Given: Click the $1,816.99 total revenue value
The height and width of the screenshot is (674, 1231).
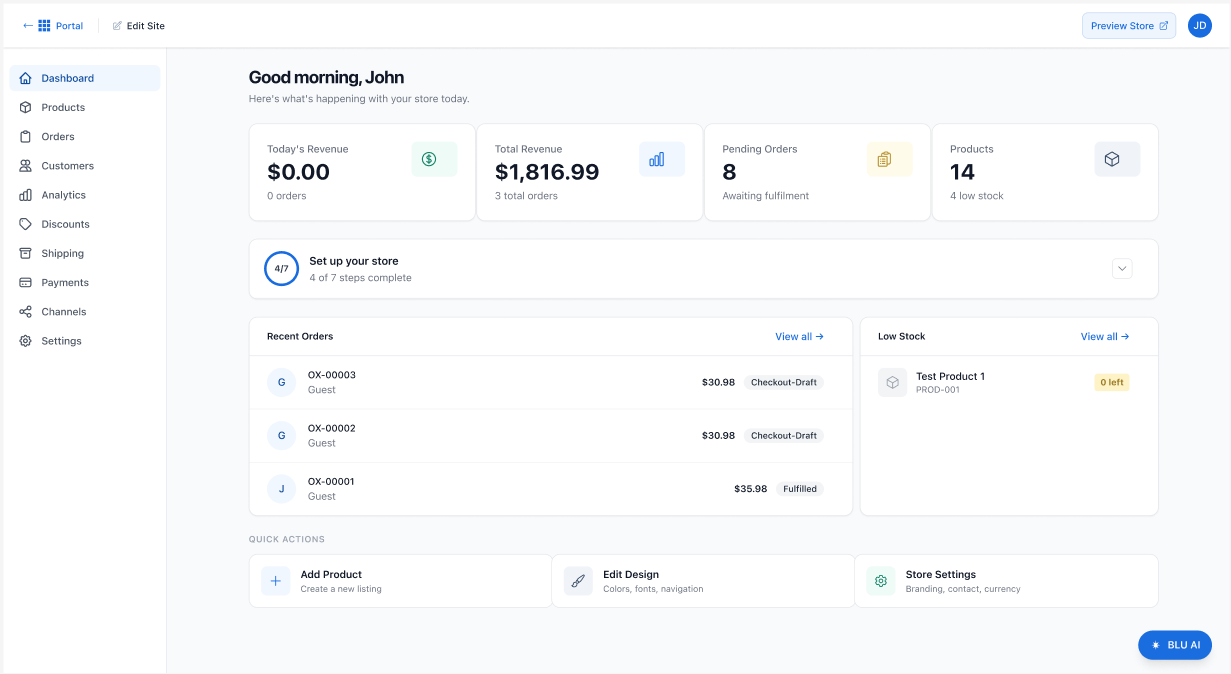Looking at the screenshot, I should coord(547,172).
